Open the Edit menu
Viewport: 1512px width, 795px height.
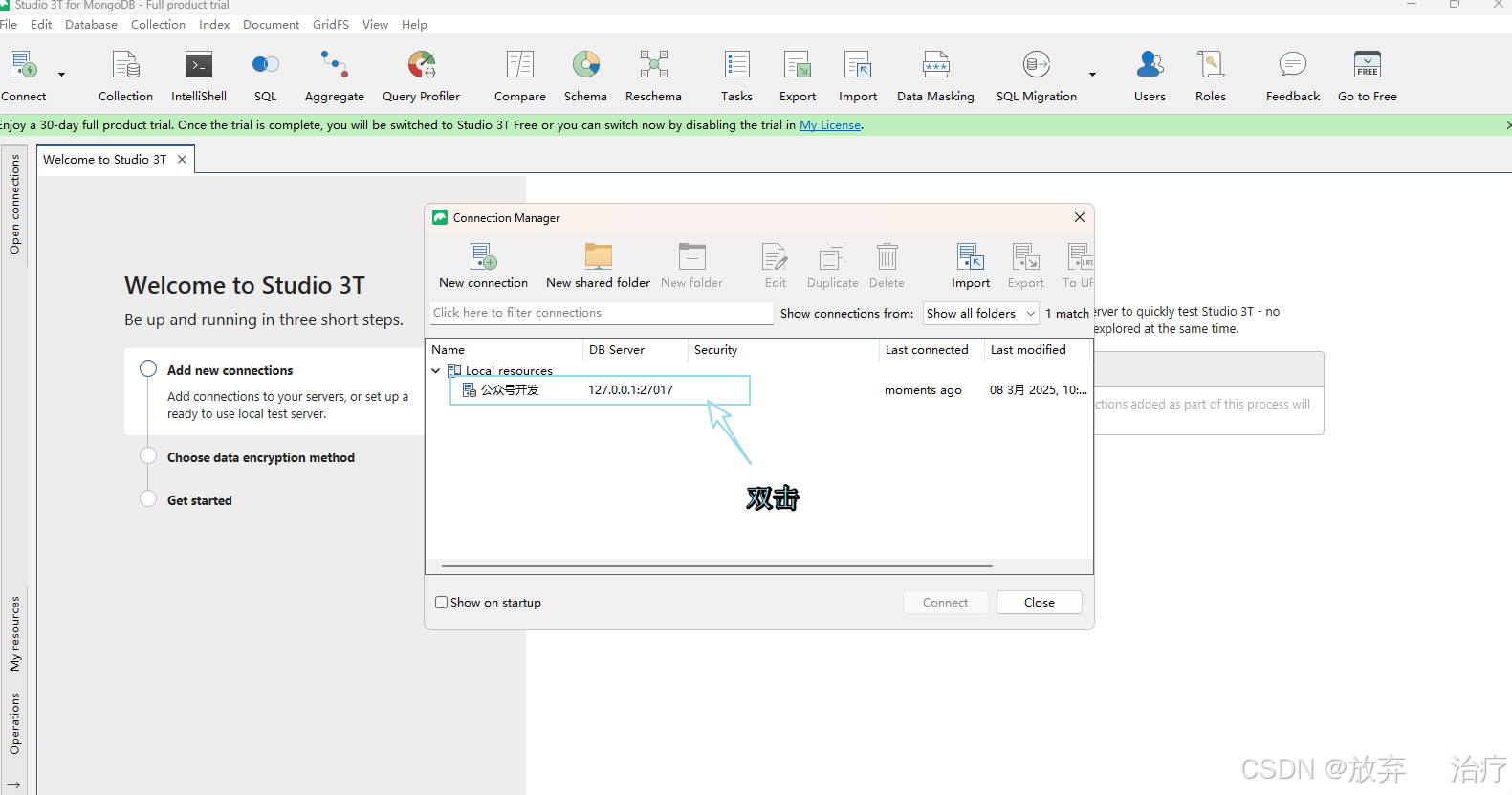pos(41,25)
